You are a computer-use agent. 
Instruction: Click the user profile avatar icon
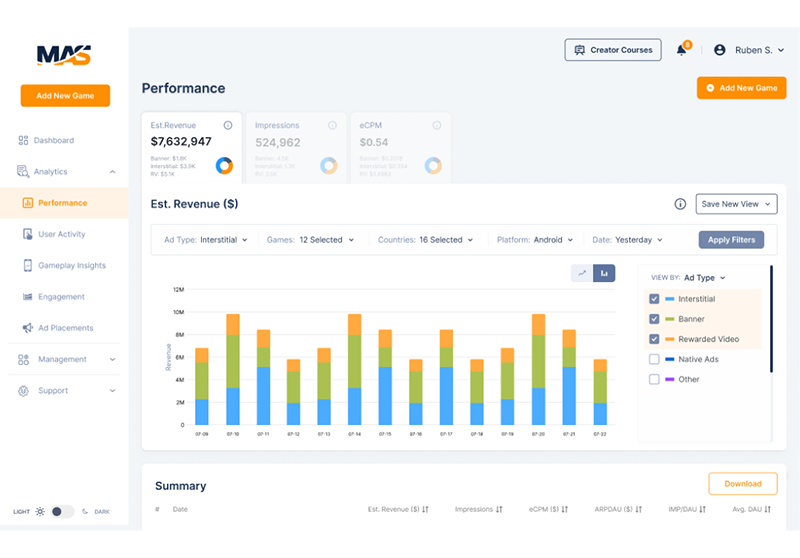[720, 50]
